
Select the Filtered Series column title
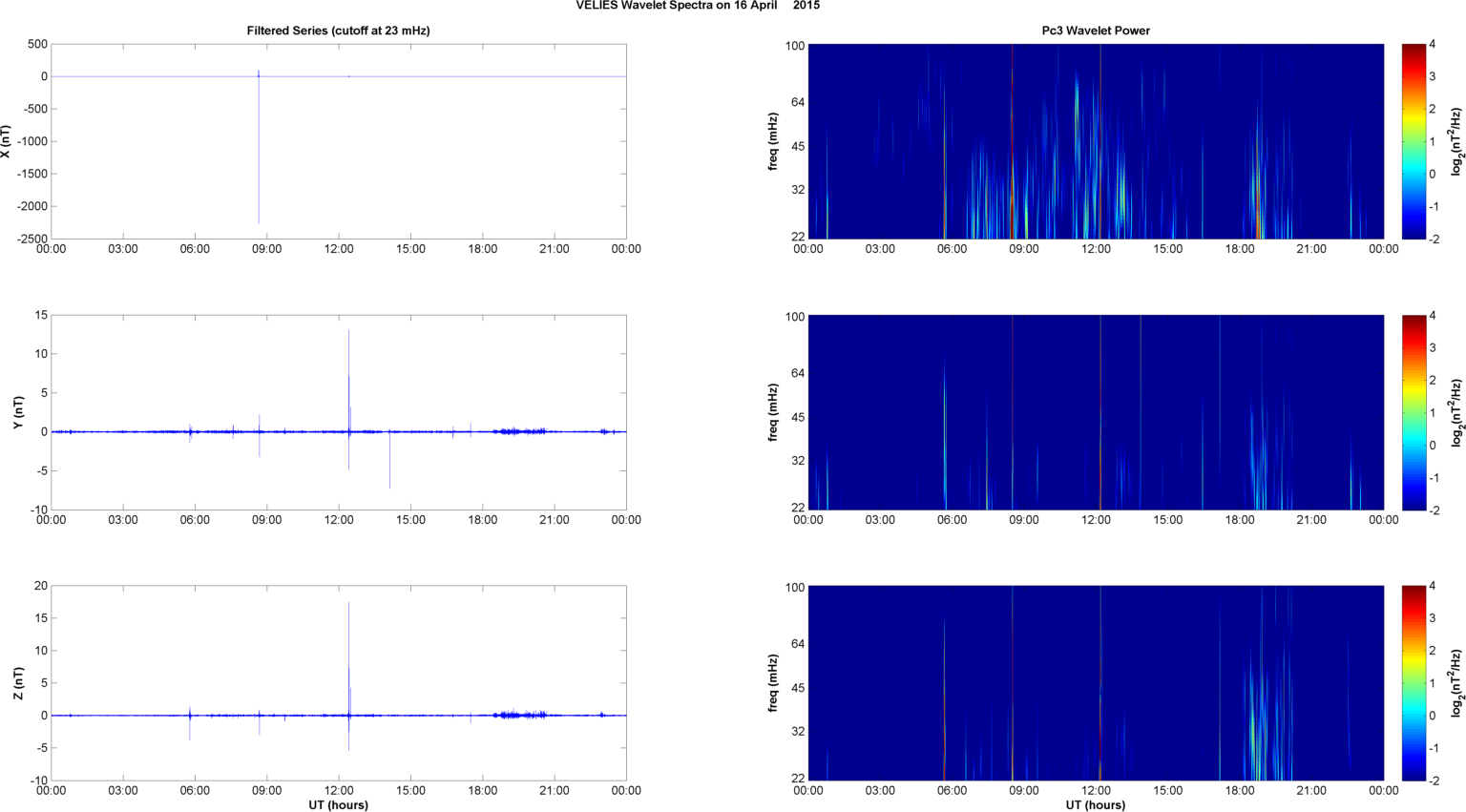[338, 31]
